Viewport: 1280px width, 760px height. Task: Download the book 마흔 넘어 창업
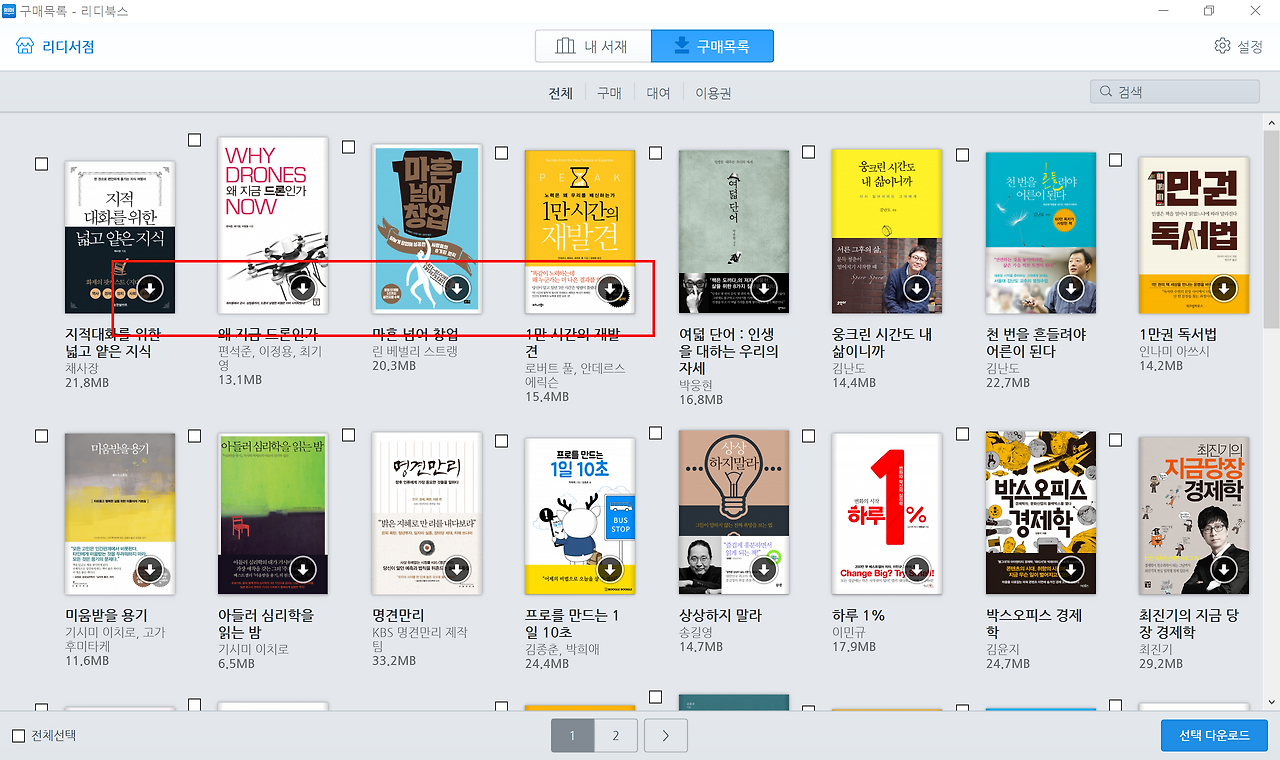point(457,290)
